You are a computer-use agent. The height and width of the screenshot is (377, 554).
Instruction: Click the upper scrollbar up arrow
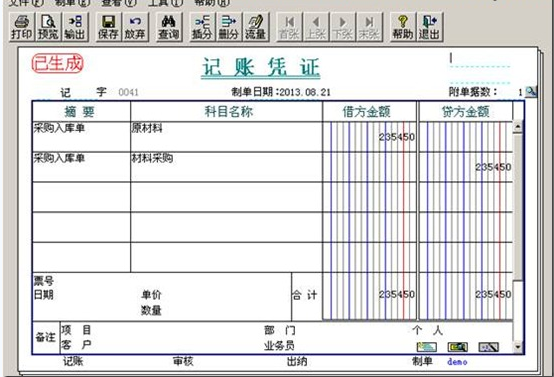(518, 126)
